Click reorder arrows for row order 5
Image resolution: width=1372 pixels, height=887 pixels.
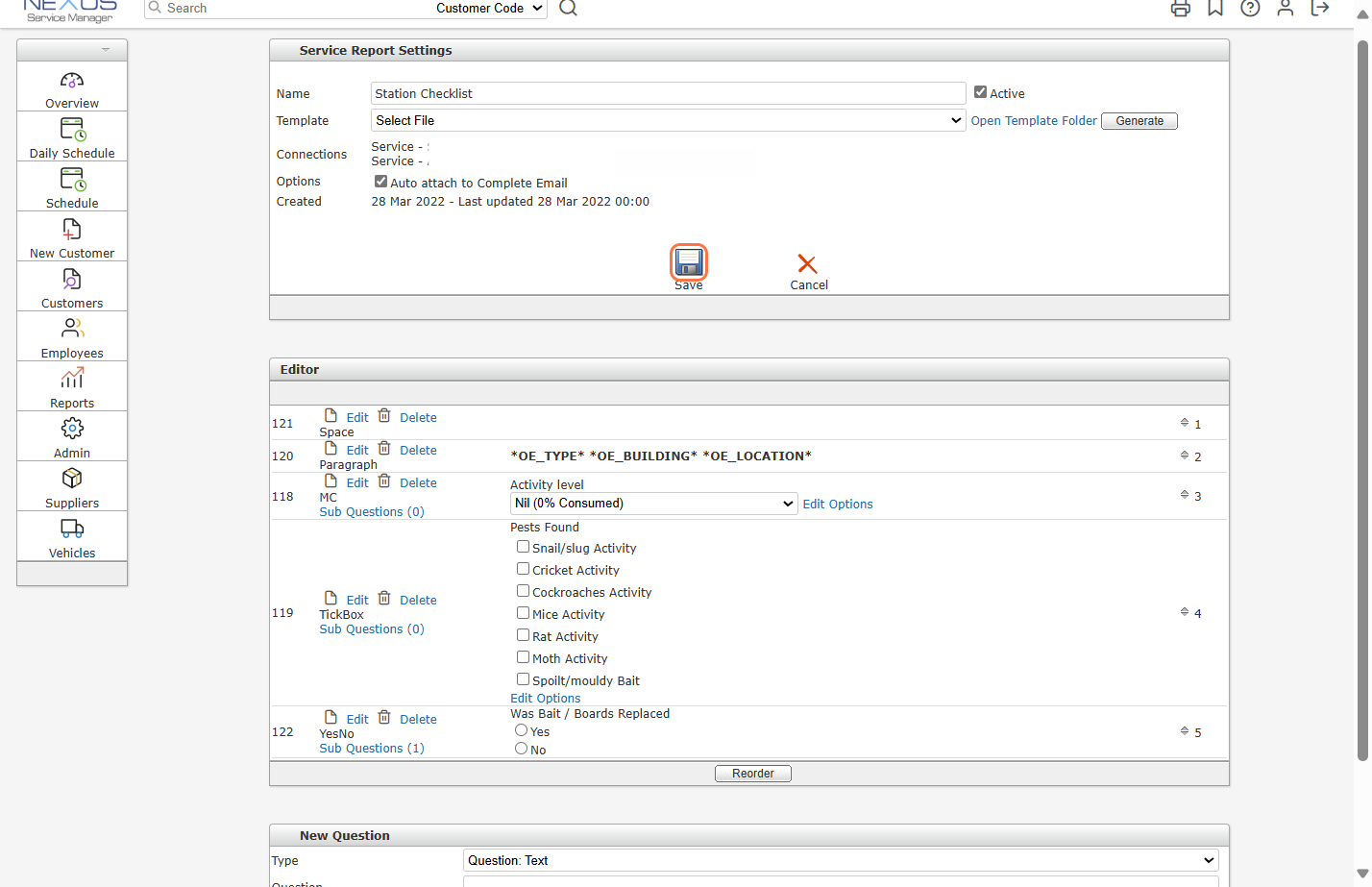[1185, 730]
